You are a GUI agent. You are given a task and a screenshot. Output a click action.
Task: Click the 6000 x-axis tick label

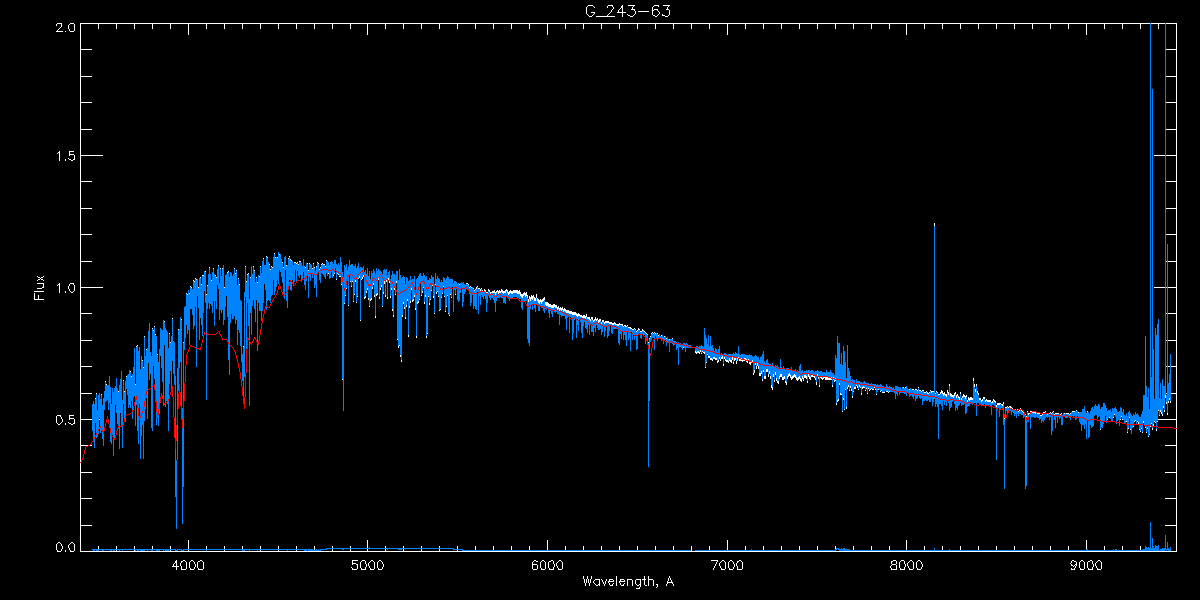point(547,564)
